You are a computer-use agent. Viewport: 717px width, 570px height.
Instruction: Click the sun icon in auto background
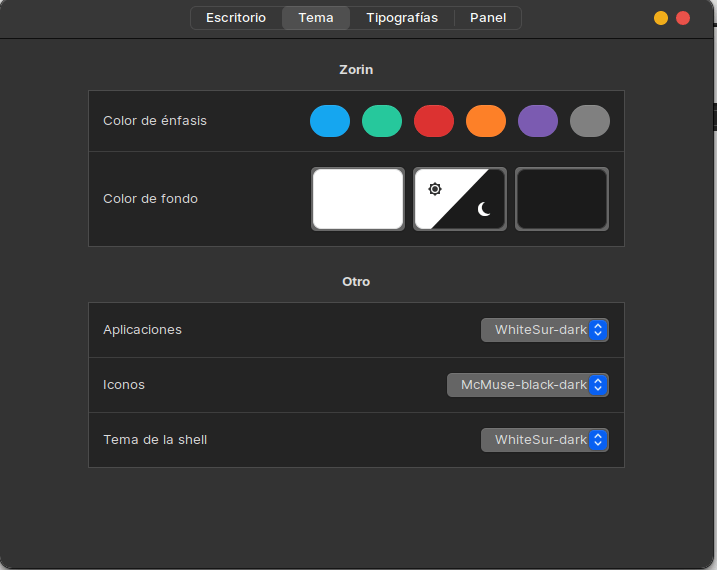(x=435, y=189)
